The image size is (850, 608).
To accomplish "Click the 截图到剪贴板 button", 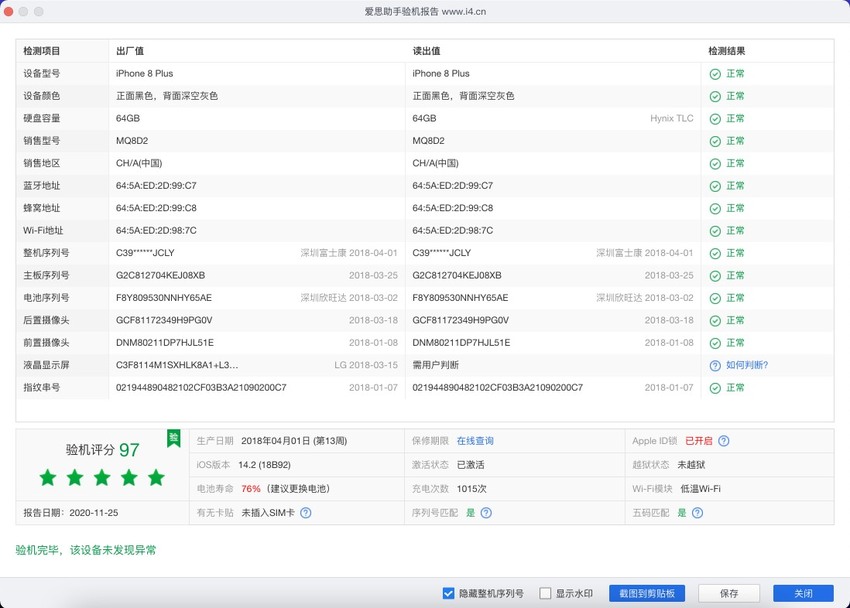I will pyautogui.click(x=647, y=593).
